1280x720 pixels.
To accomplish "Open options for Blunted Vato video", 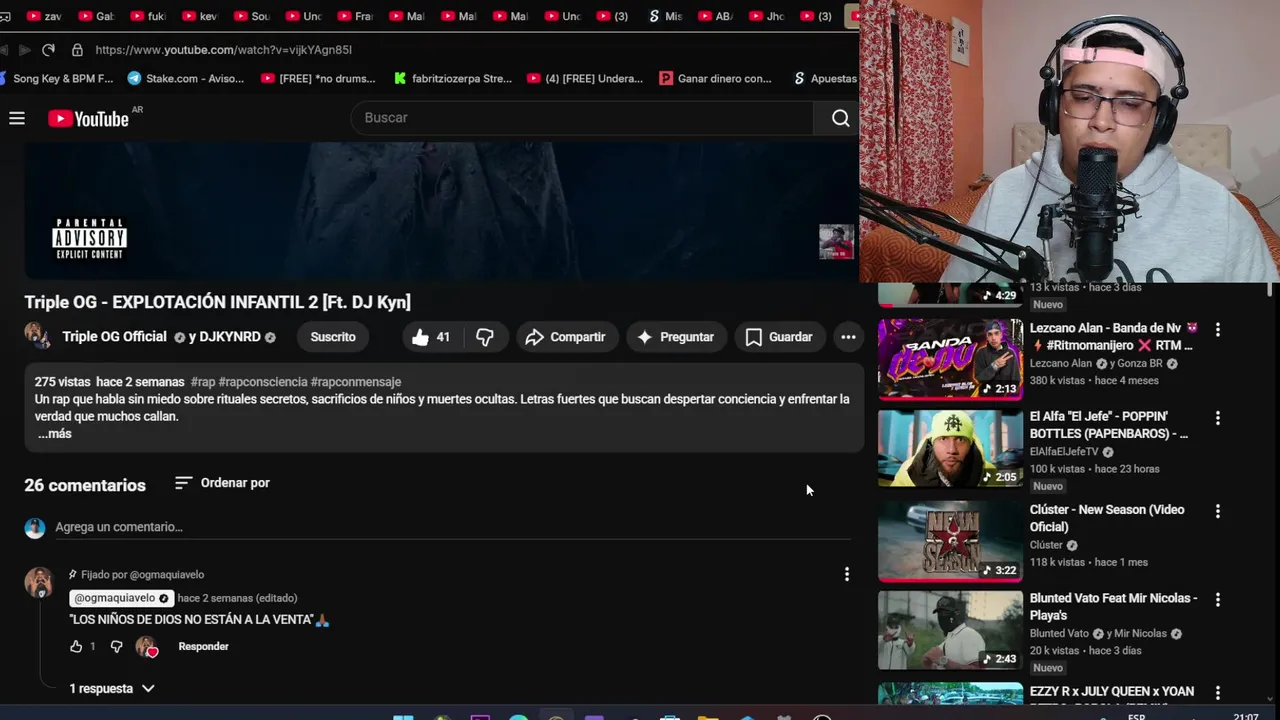I will tap(1217, 600).
